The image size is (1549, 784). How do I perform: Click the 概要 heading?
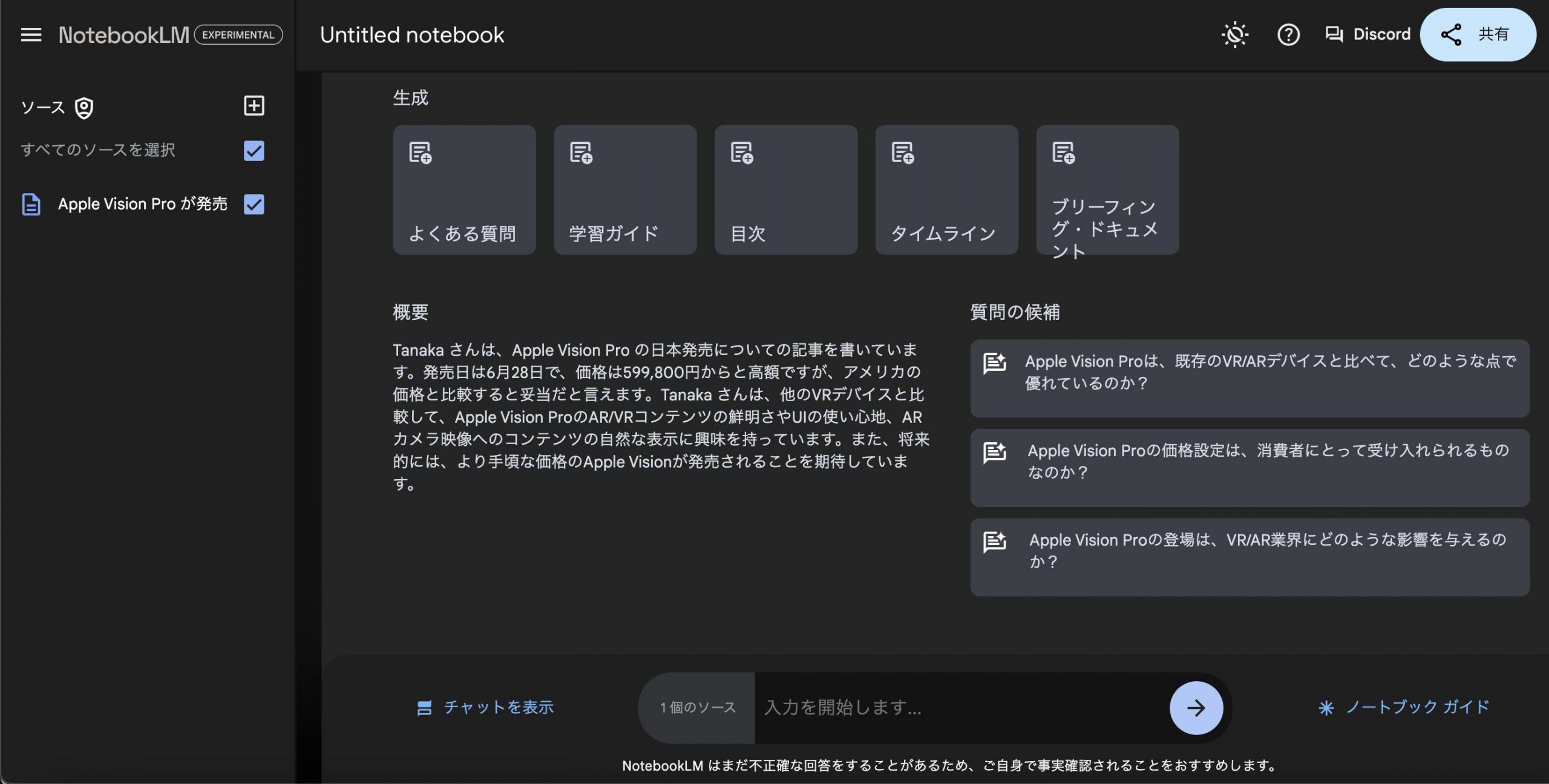click(411, 312)
